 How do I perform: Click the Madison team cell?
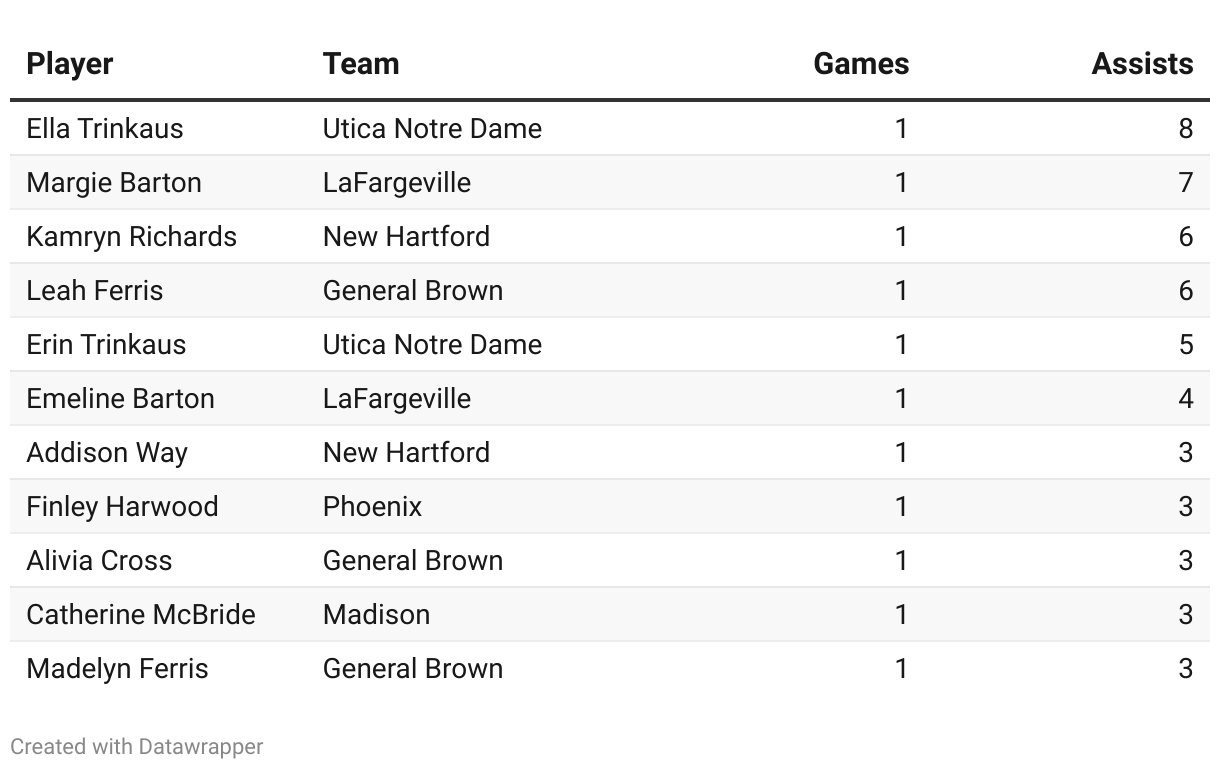click(x=376, y=615)
